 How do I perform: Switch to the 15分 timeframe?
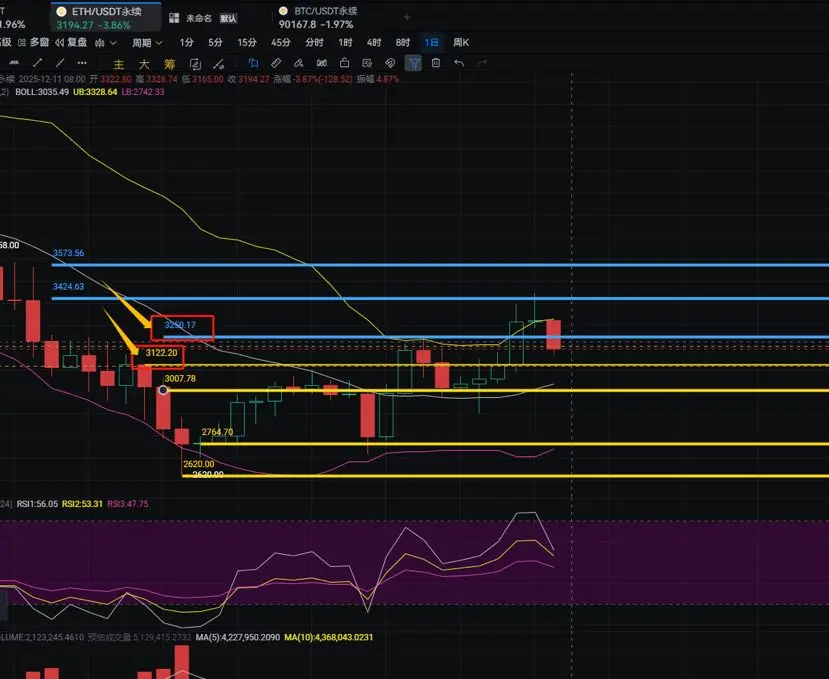247,42
